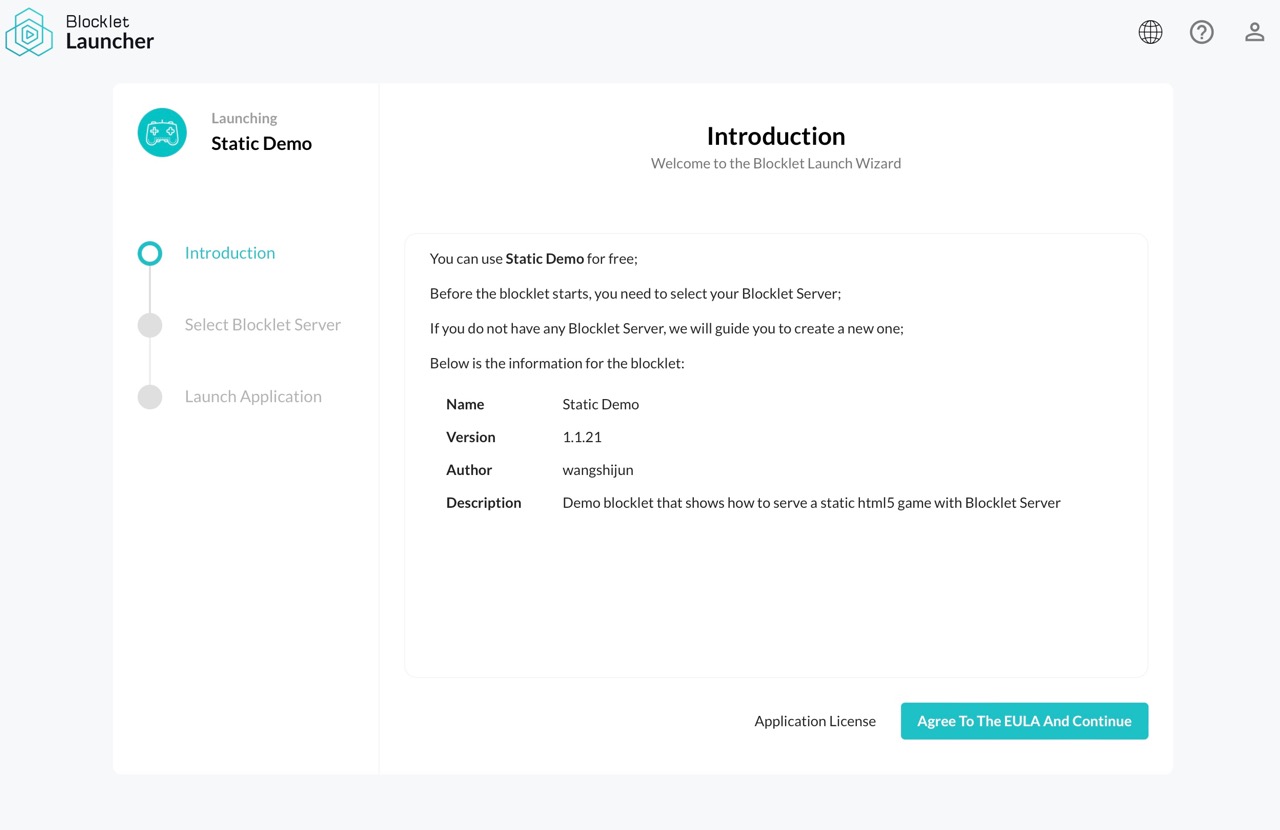Go to the Select Blocklet Server step label
Screen dimensions: 1280x830
(x=263, y=325)
